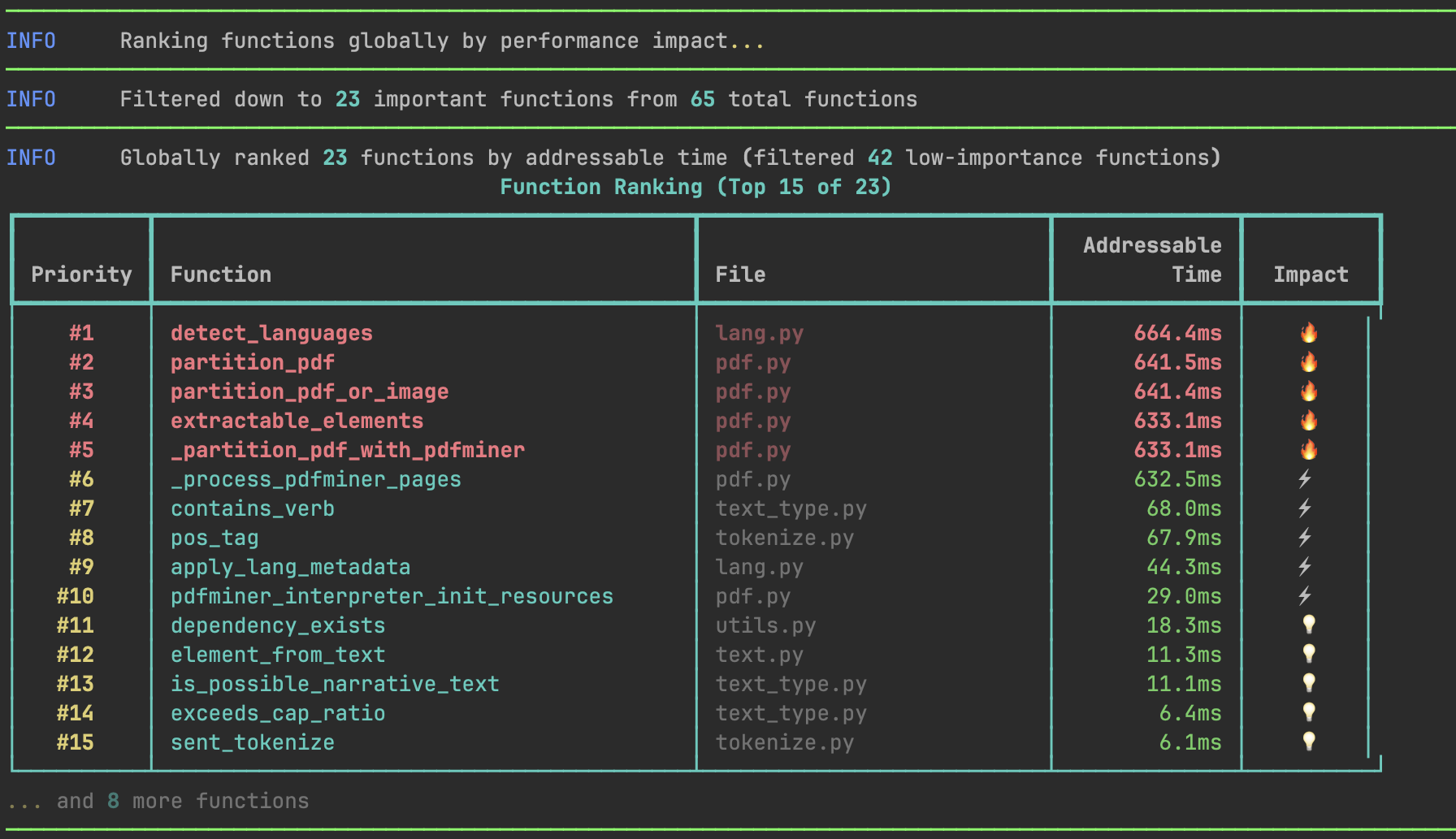Toggle the lightning icon beside apply_lang_metadata

(x=1306, y=567)
